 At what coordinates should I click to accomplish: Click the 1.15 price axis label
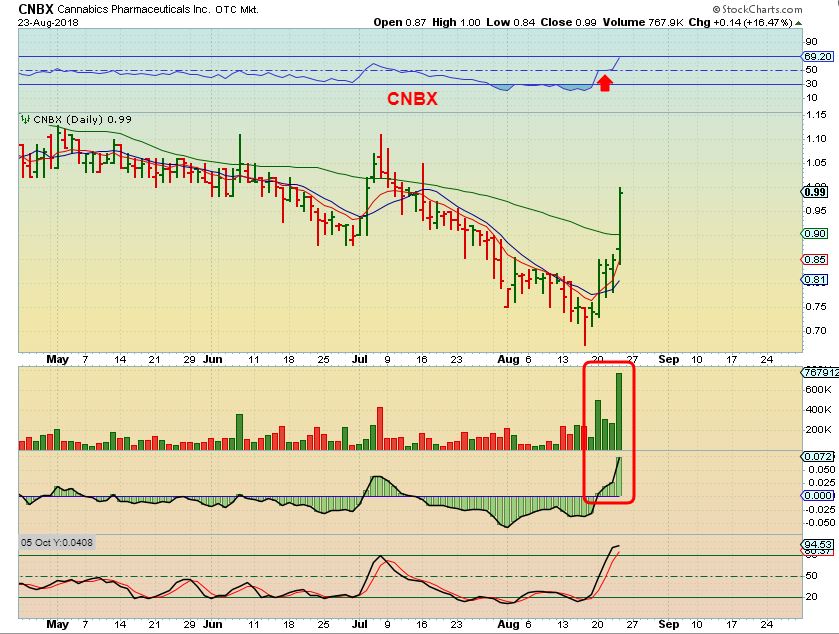click(816, 114)
